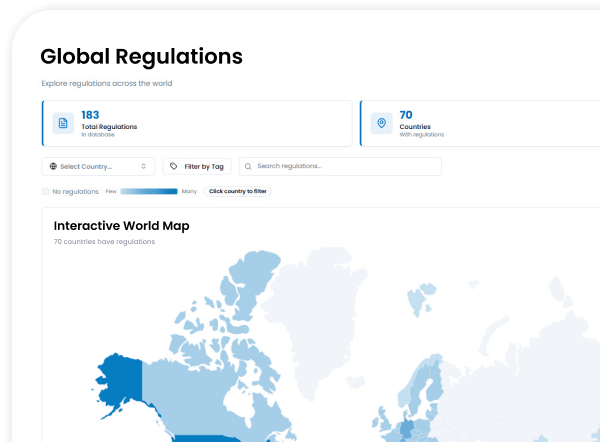Viewport: 600px width, 442px height.
Task: Click the 'No regulations' legend label
Action: (x=75, y=191)
